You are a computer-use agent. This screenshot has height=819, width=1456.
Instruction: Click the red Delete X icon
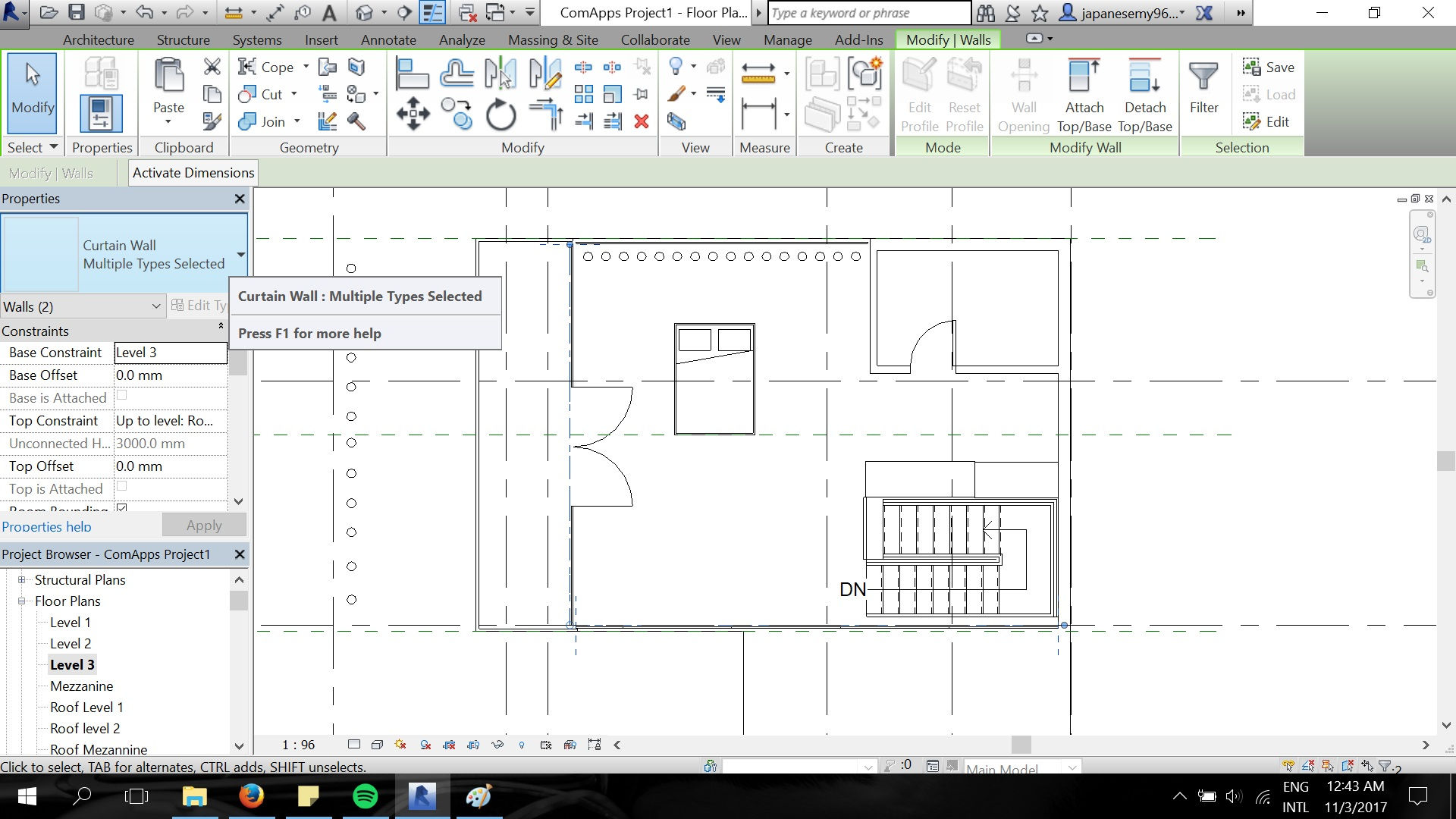point(642,121)
